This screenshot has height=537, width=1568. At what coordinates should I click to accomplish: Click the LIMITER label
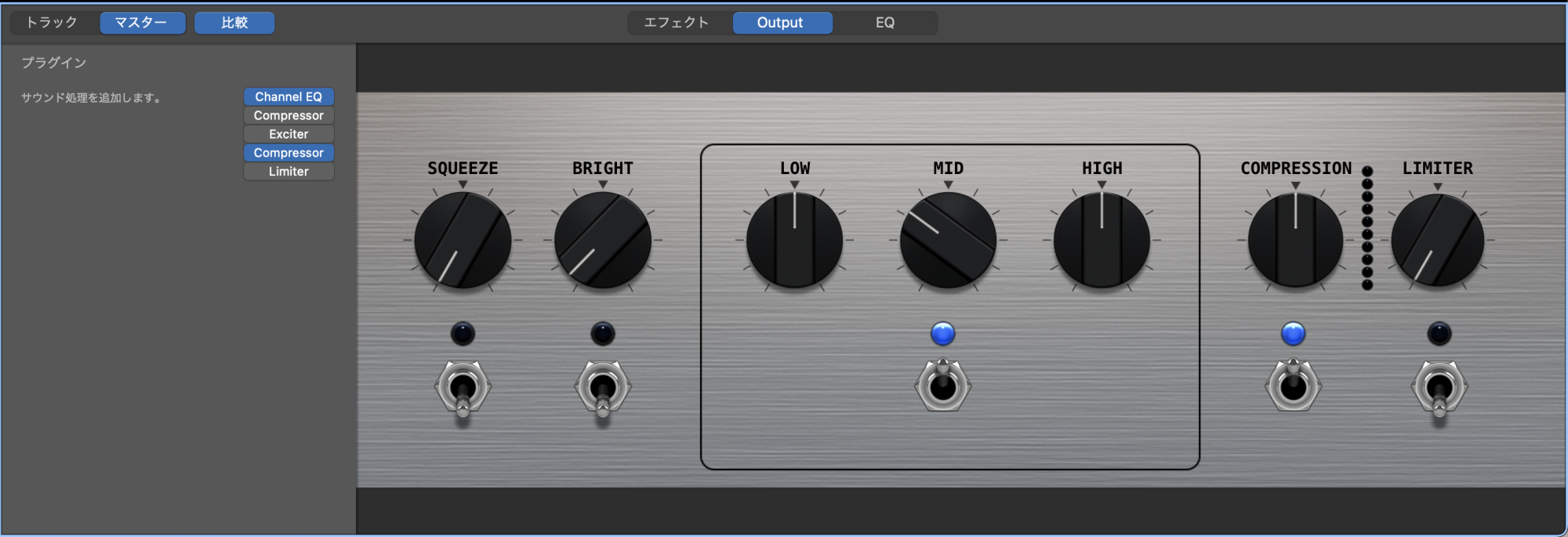1438,169
